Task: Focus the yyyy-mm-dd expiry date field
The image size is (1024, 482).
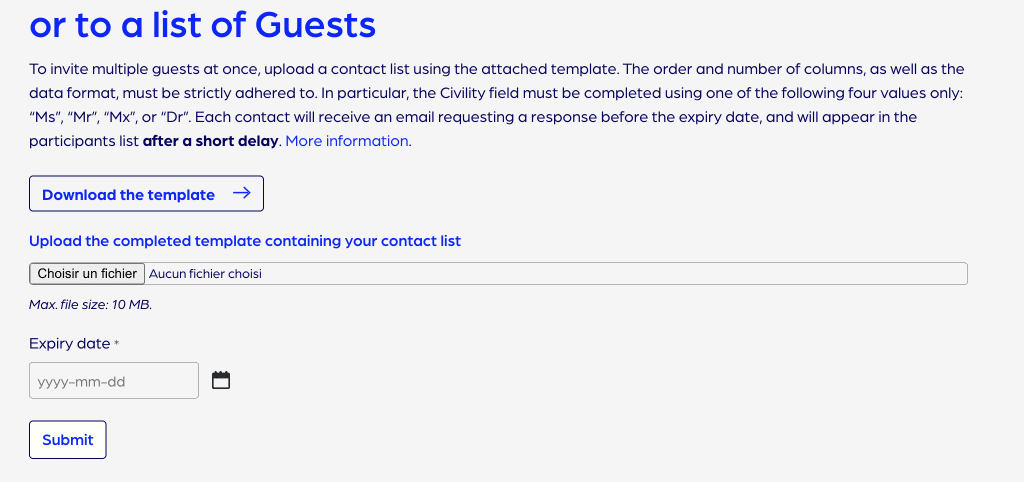Action: click(x=114, y=381)
